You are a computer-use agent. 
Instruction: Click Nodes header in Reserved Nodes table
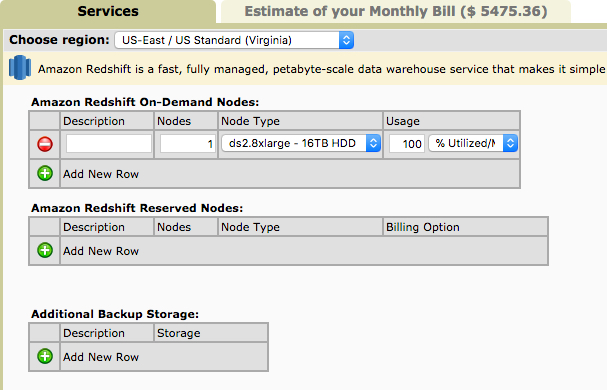coord(174,227)
